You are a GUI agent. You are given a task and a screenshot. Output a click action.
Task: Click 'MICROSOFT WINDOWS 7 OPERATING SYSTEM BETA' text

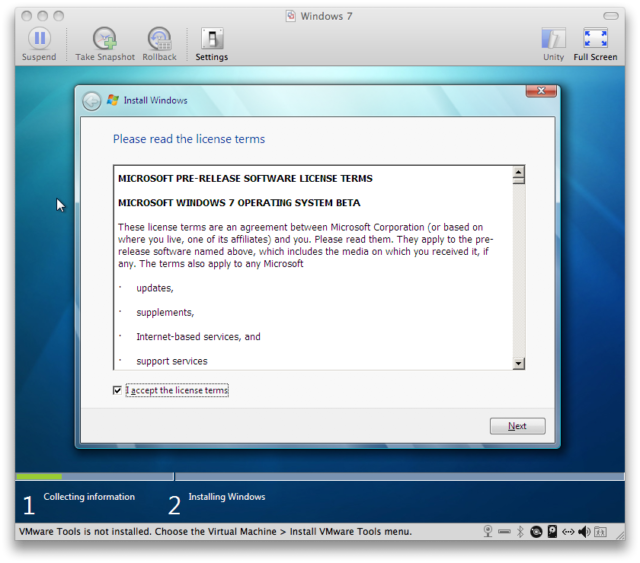coord(239,203)
